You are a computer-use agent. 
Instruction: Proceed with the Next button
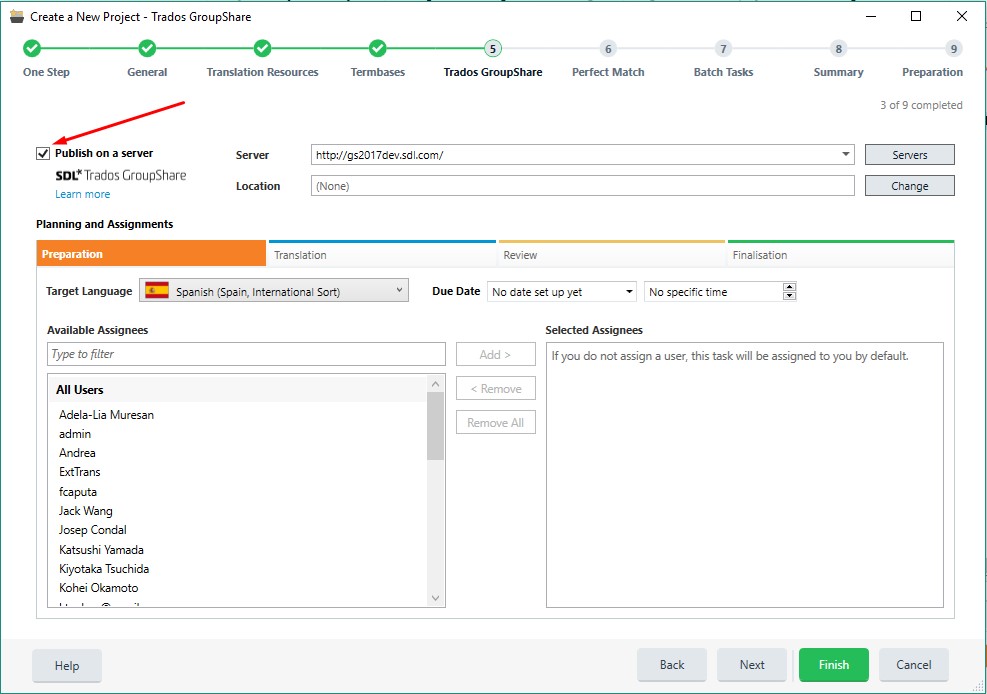point(752,664)
